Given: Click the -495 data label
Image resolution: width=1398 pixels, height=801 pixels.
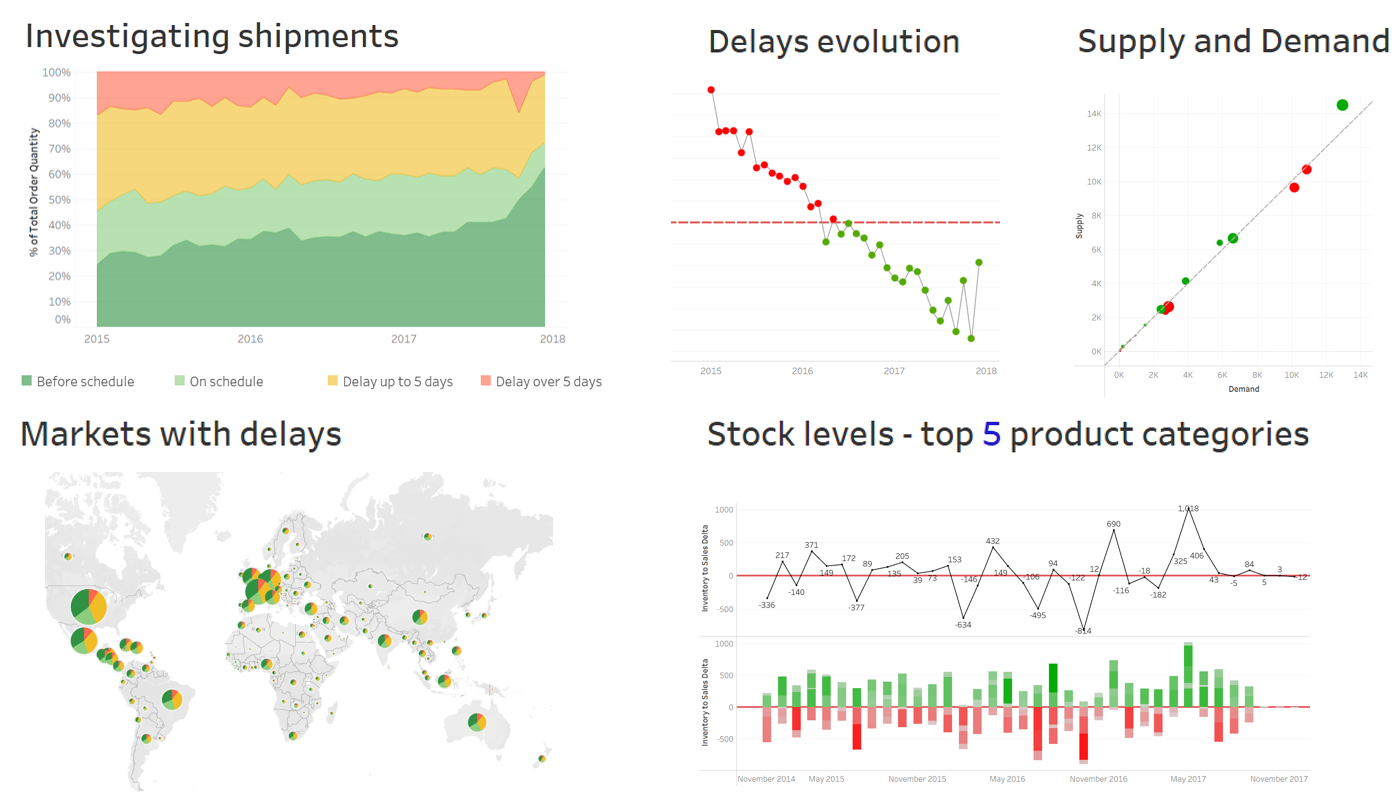Looking at the screenshot, I should tap(1037, 615).
